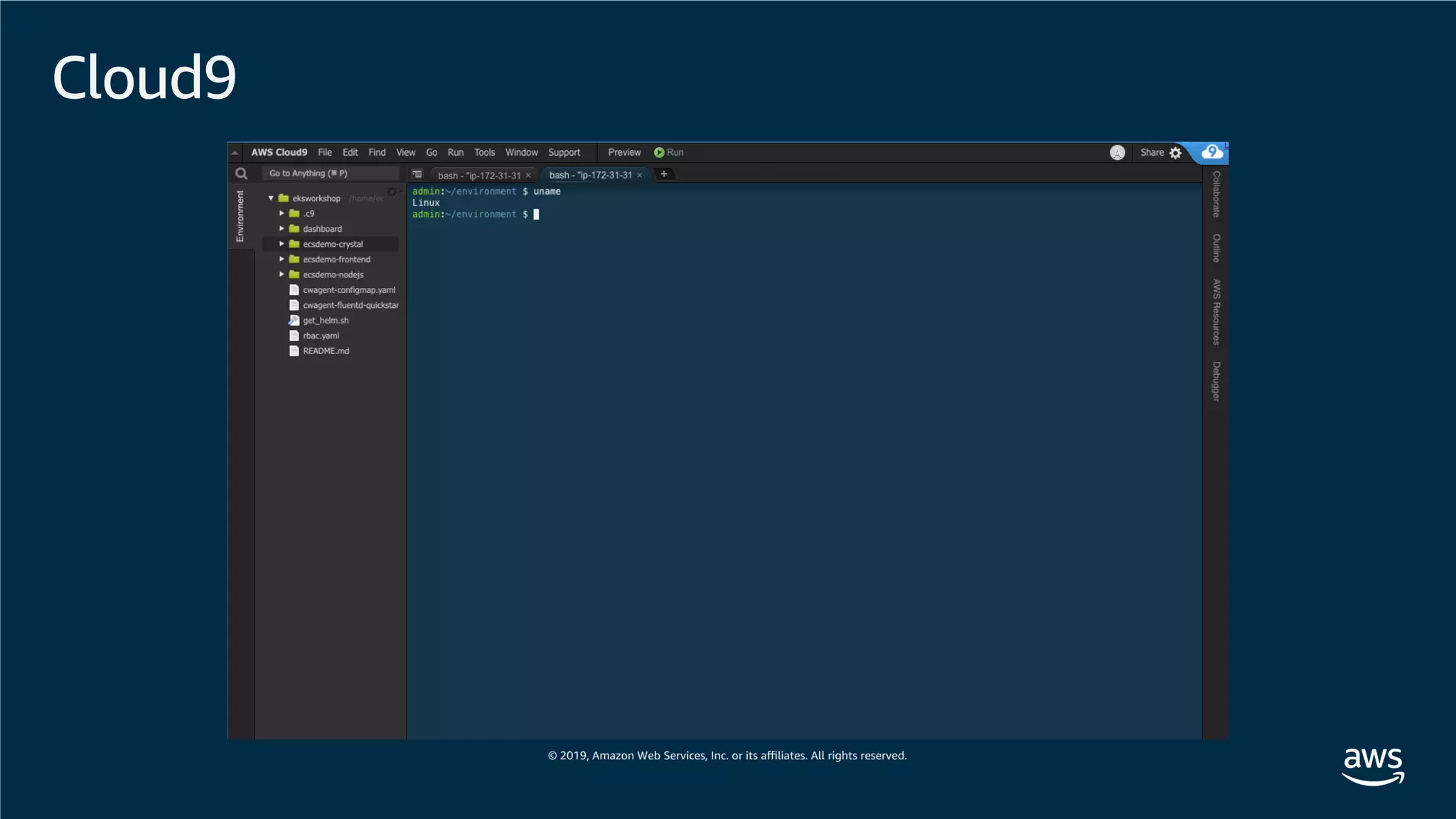
Task: Open the Tools menu
Action: point(484,153)
